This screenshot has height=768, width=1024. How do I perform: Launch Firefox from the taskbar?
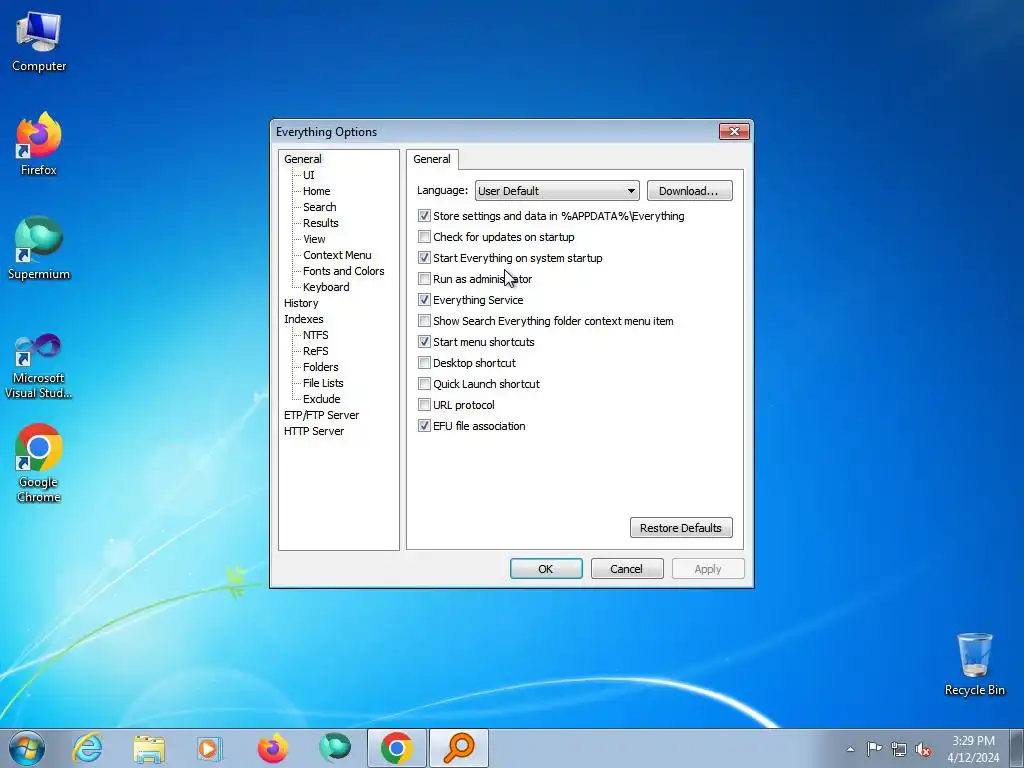pyautogui.click(x=272, y=748)
